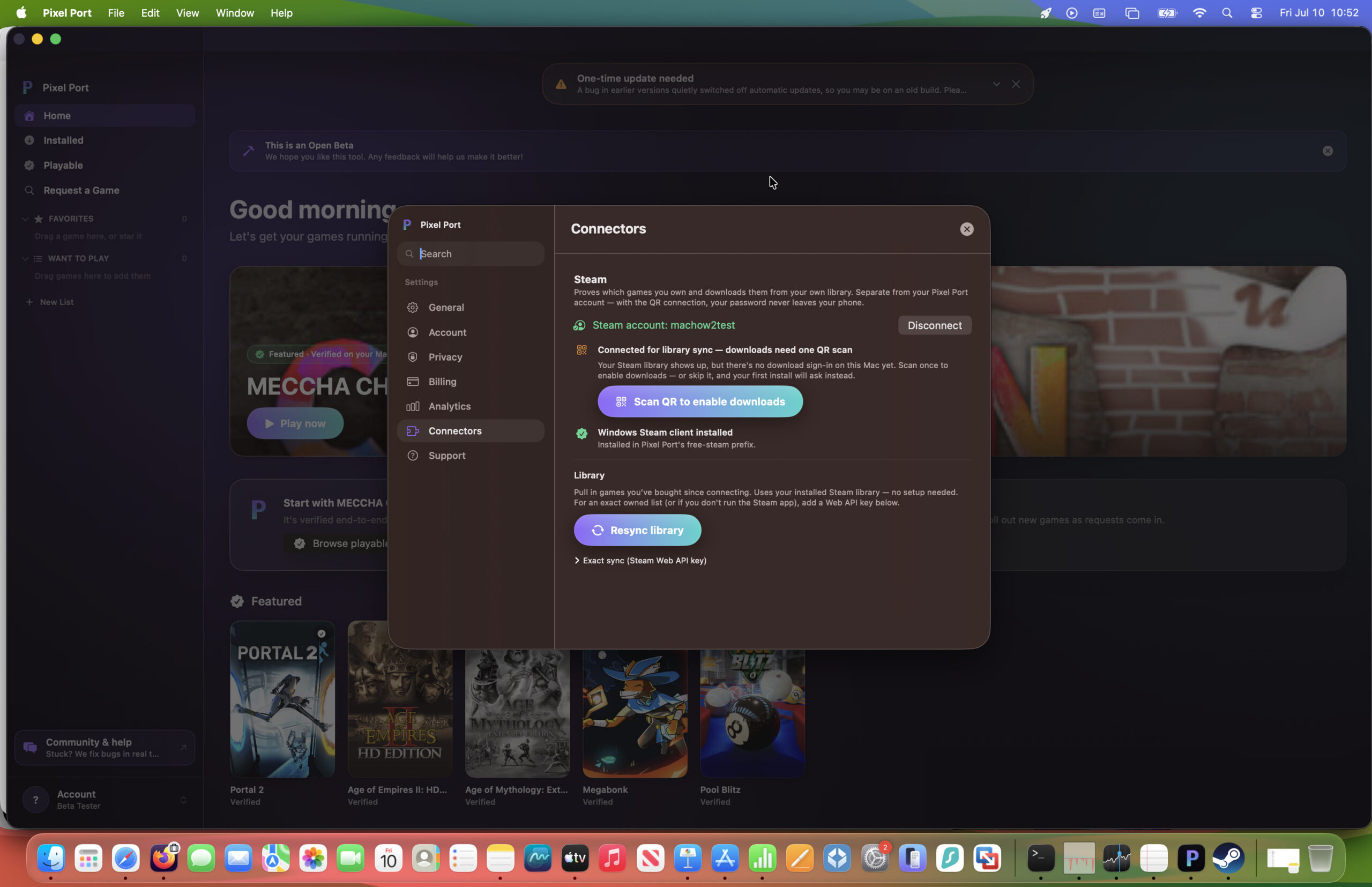Open Portal 2 game thumbnail
1372x887 pixels.
[x=282, y=699]
